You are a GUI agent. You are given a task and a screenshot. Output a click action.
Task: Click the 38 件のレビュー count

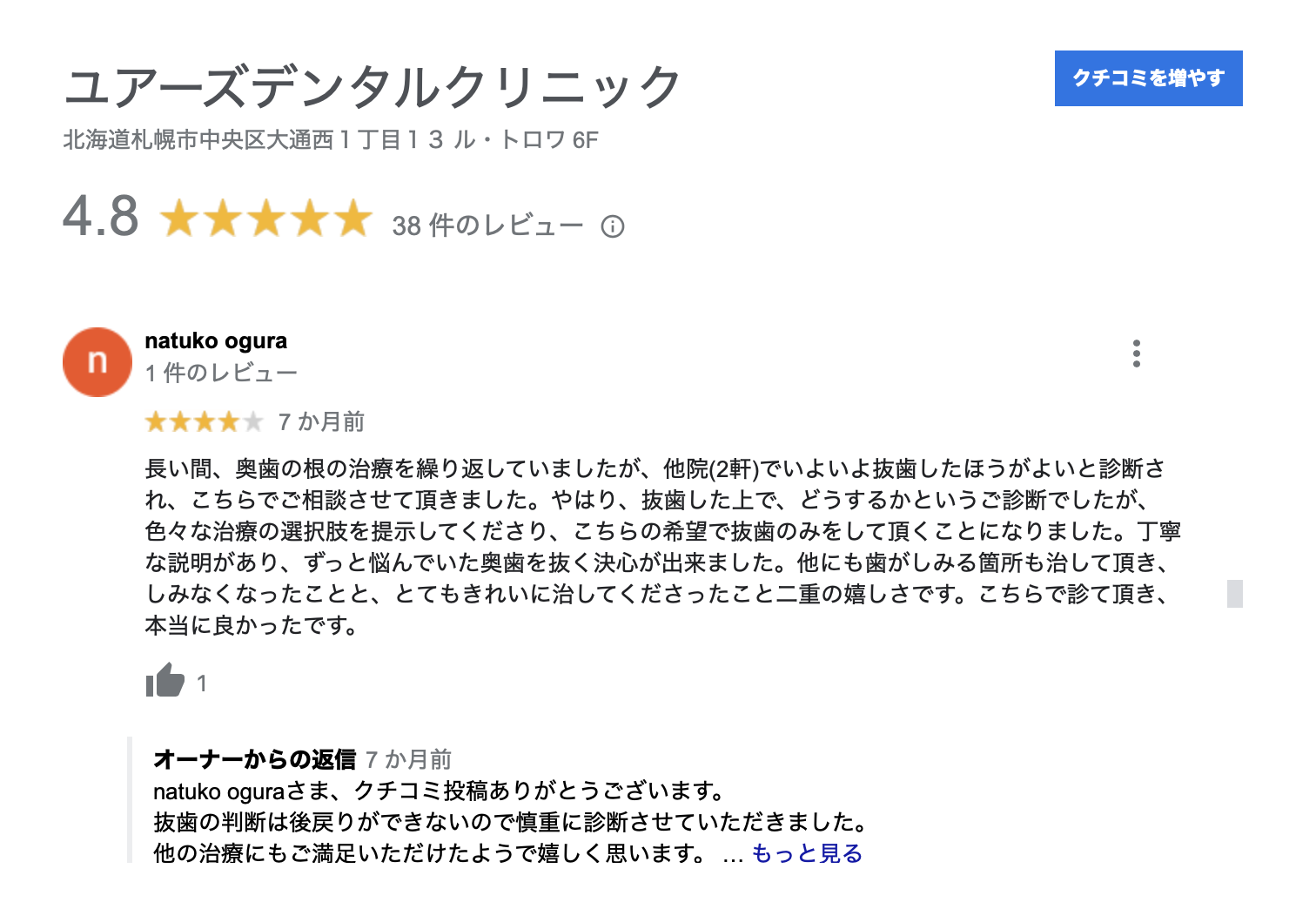[487, 226]
